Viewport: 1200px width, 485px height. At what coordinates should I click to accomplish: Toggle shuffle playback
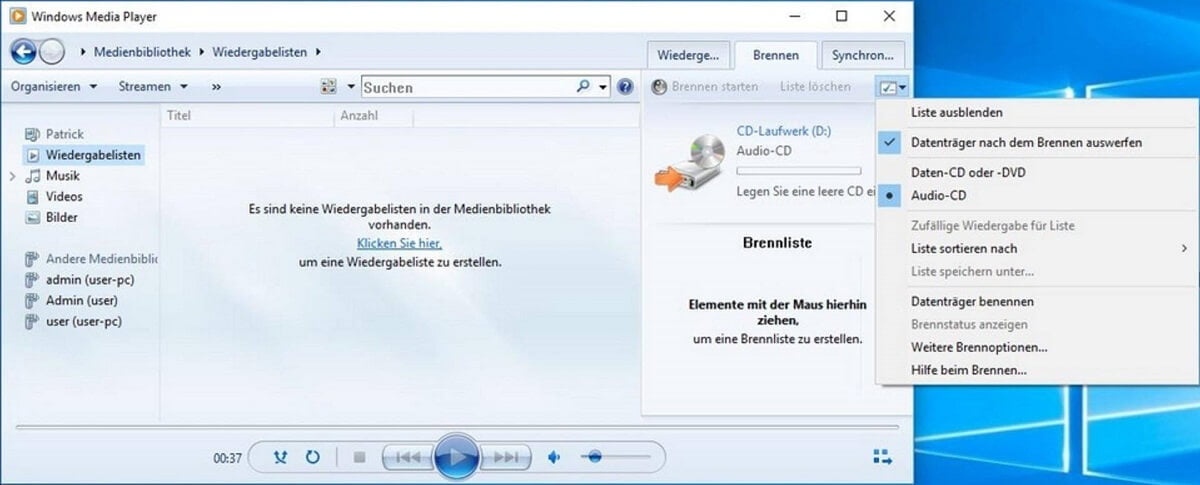(x=281, y=457)
